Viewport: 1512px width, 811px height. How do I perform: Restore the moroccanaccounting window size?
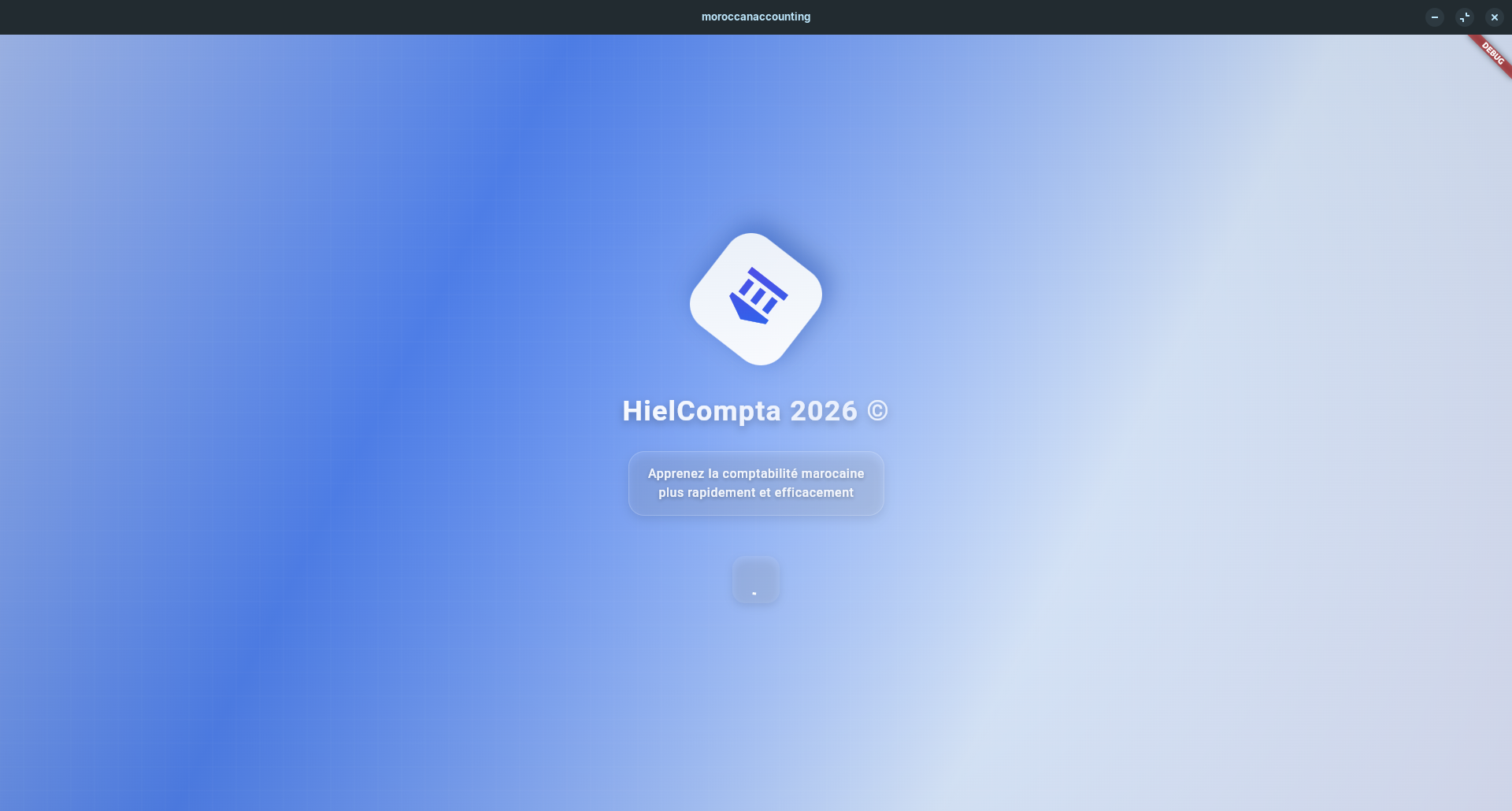tap(1465, 17)
